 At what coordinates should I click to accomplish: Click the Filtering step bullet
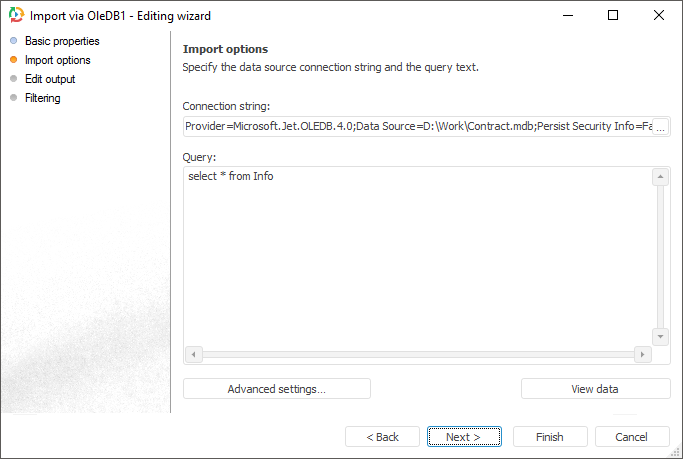tap(13, 98)
